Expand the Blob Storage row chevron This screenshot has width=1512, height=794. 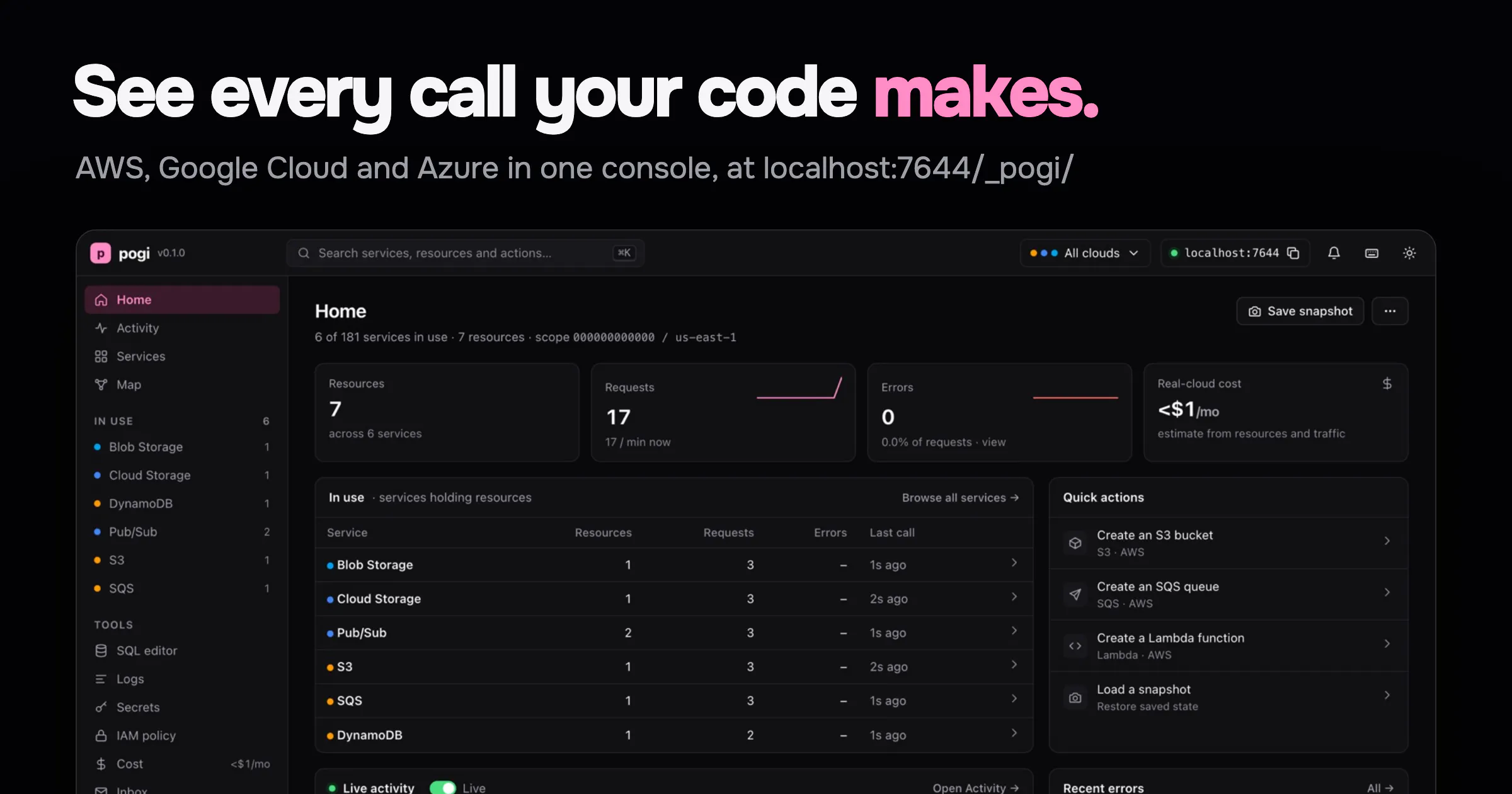pyautogui.click(x=1014, y=563)
